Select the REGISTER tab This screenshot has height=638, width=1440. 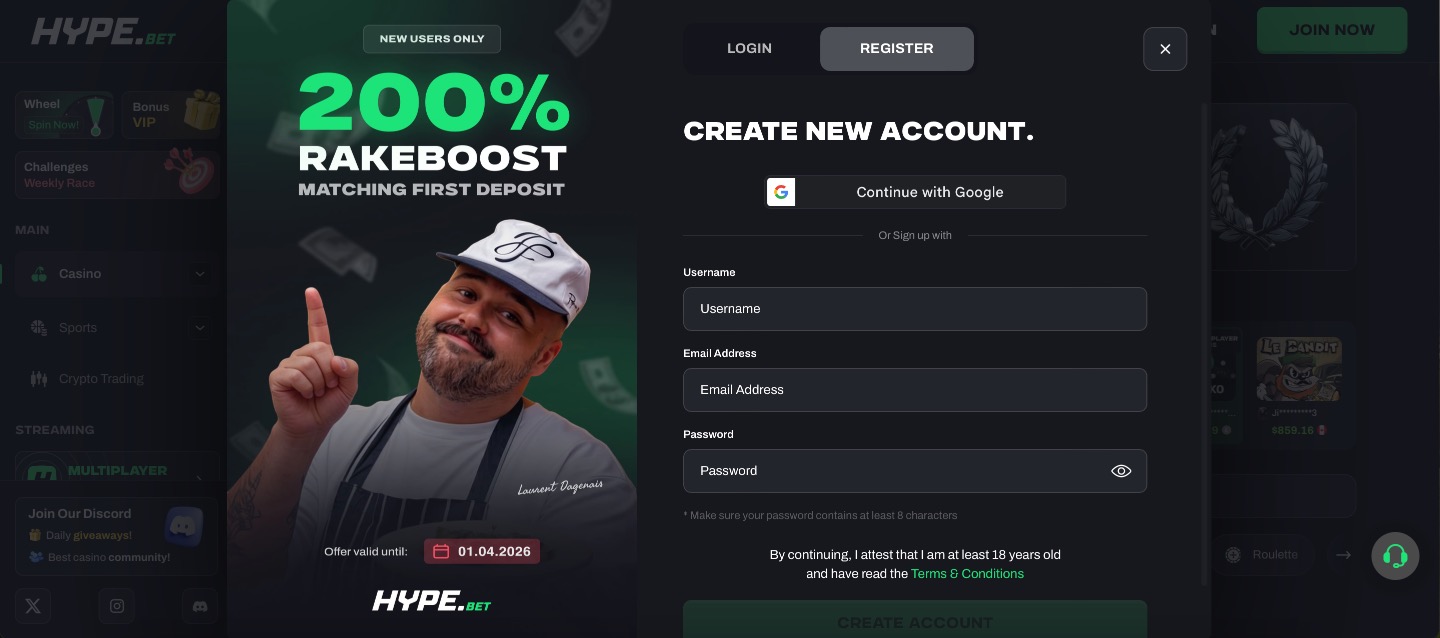(x=897, y=48)
